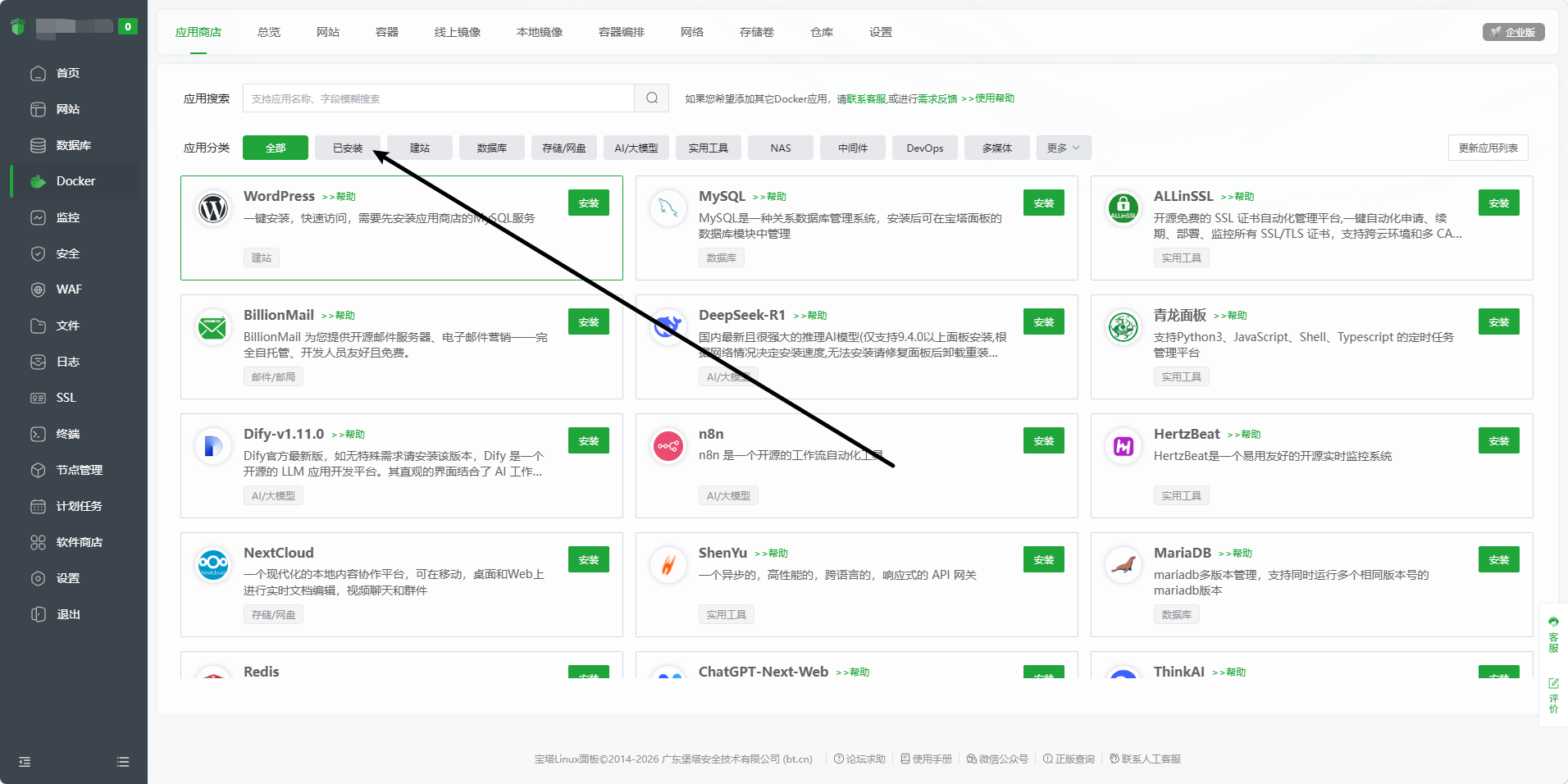The image size is (1568, 784).
Task: Click the NextCloud app logo
Action: click(x=213, y=565)
